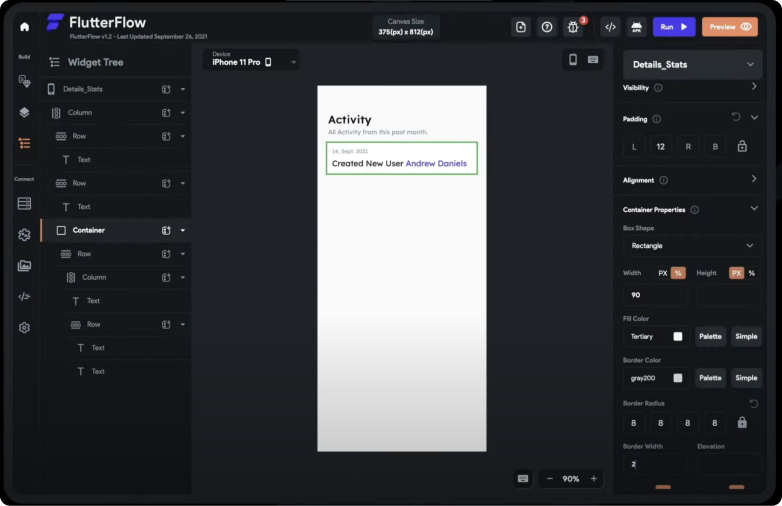Click the Elevation input field
The height and width of the screenshot is (506, 782).
point(729,464)
